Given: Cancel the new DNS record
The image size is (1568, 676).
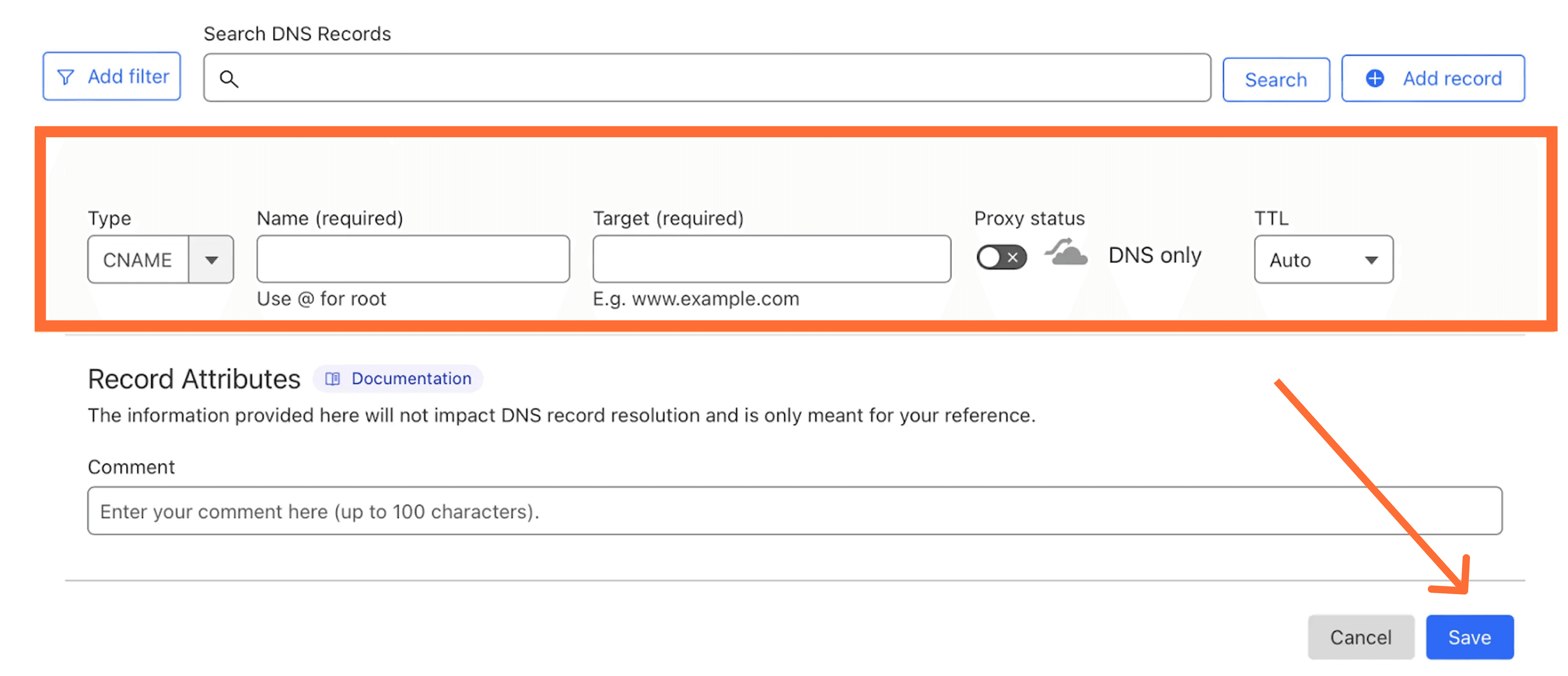Looking at the screenshot, I should click(x=1361, y=637).
